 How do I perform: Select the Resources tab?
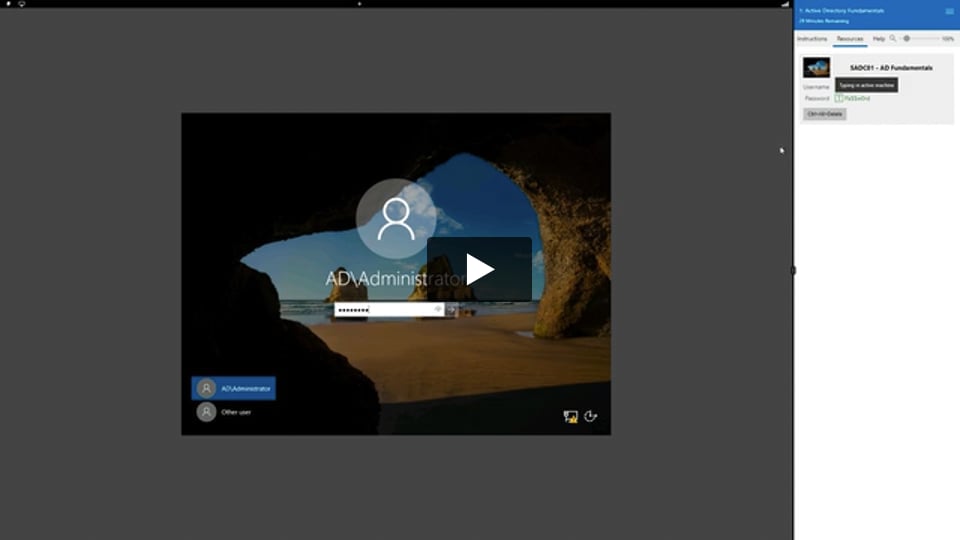(850, 38)
